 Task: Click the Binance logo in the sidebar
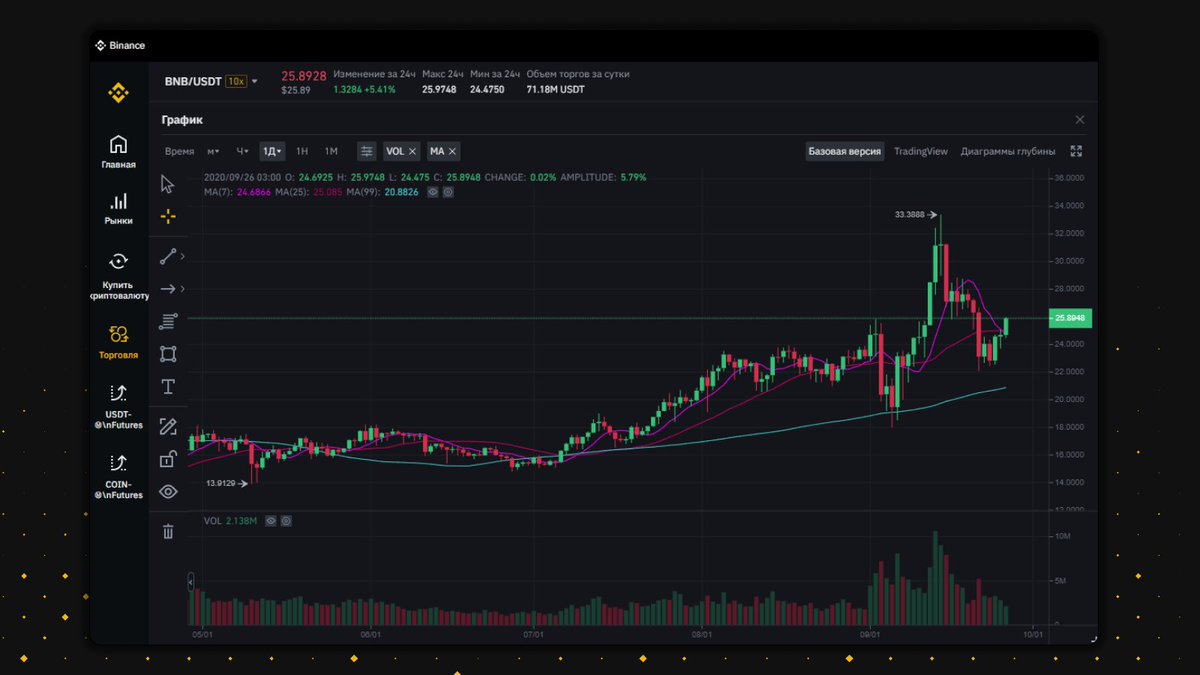(x=118, y=94)
